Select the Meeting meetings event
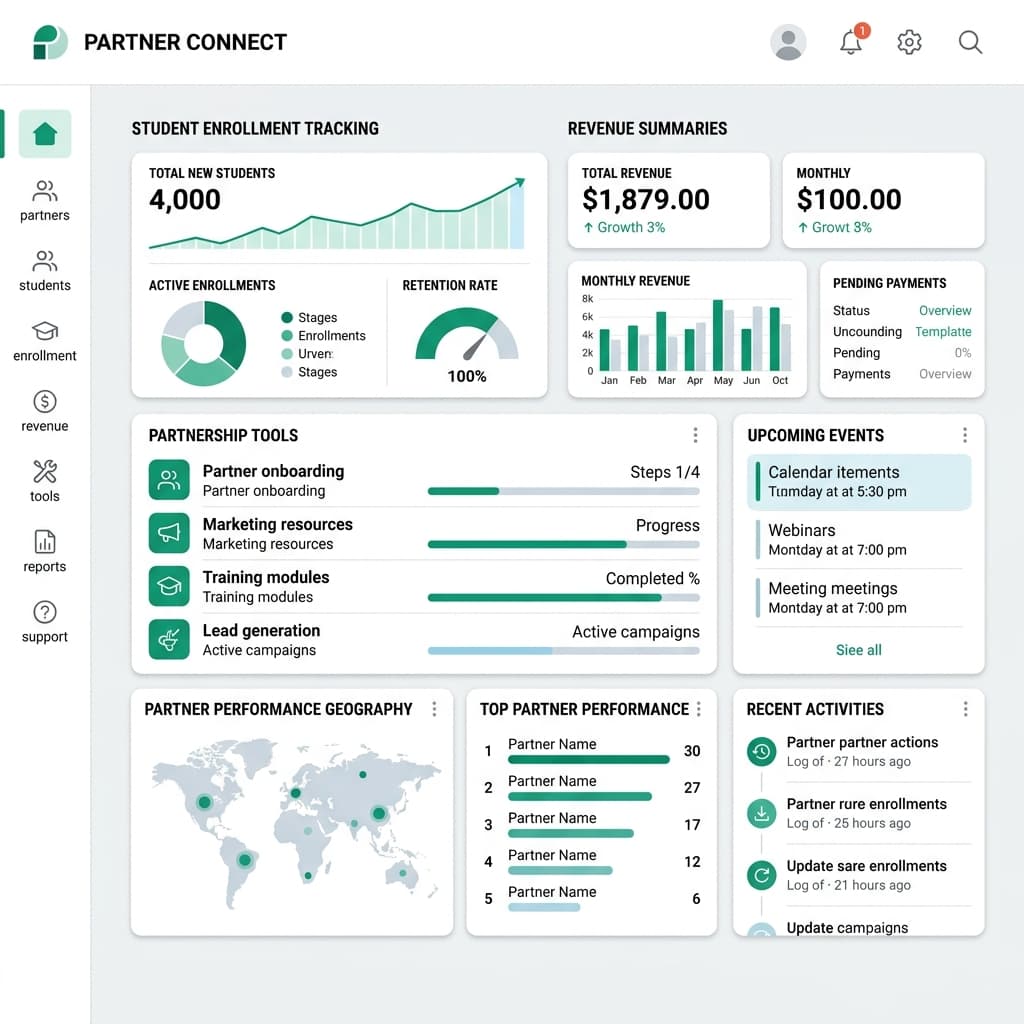 tap(859, 598)
